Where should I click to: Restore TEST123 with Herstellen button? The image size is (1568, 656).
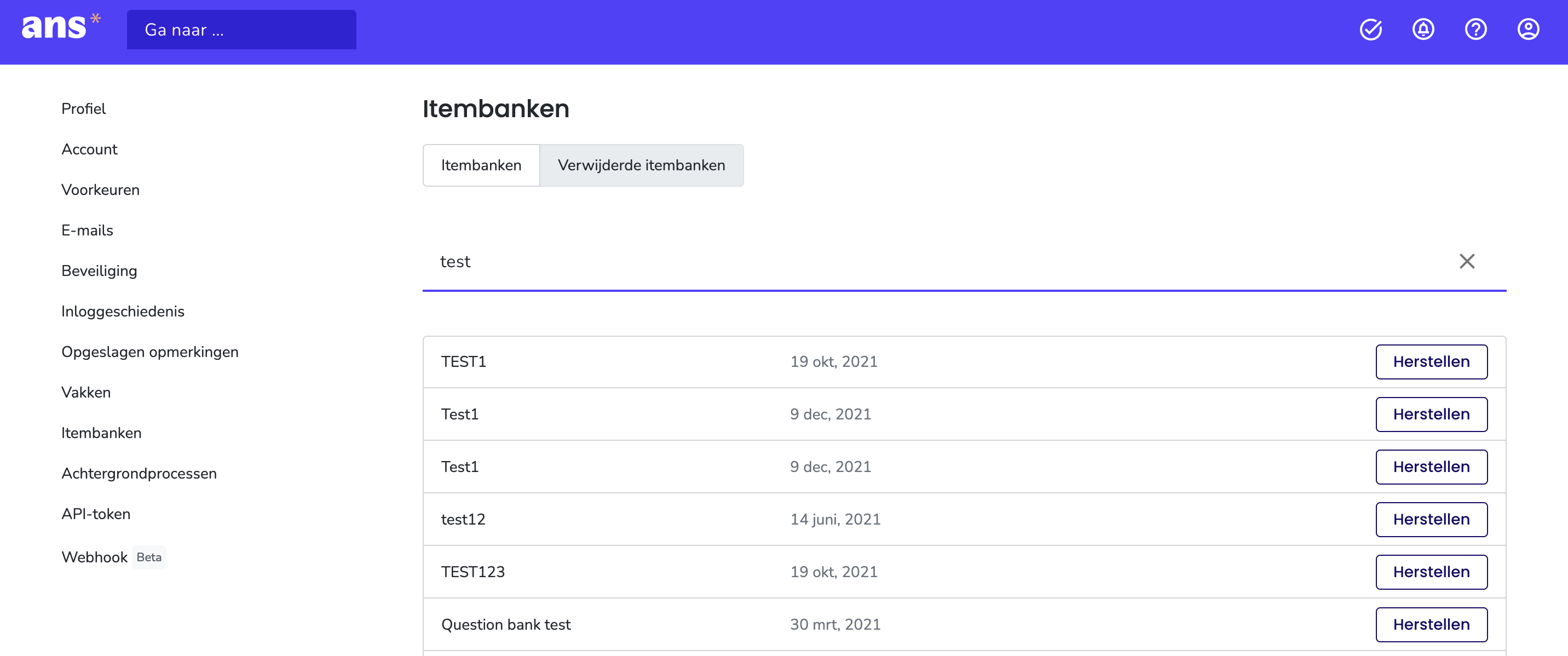point(1431,572)
